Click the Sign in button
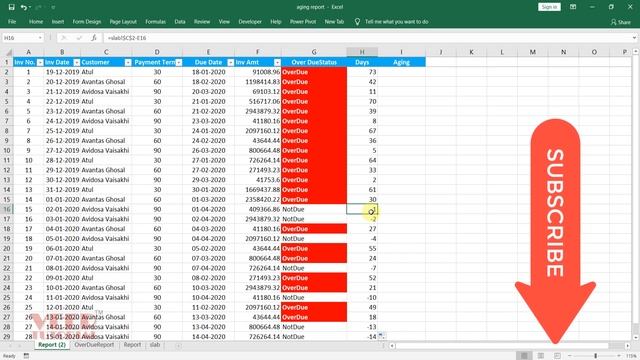640x360 pixels. [x=549, y=7]
